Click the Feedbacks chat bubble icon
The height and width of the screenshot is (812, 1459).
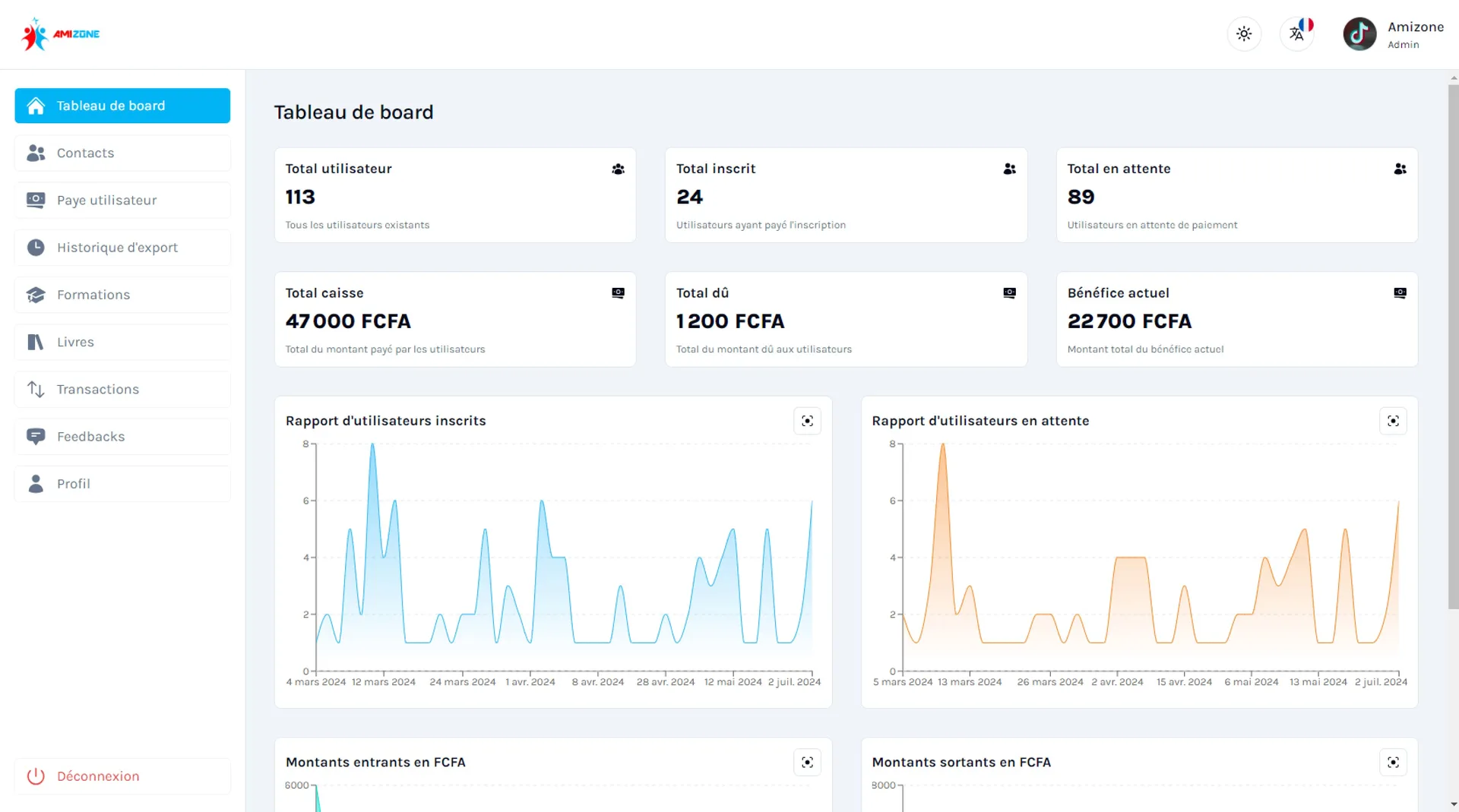[x=36, y=437]
